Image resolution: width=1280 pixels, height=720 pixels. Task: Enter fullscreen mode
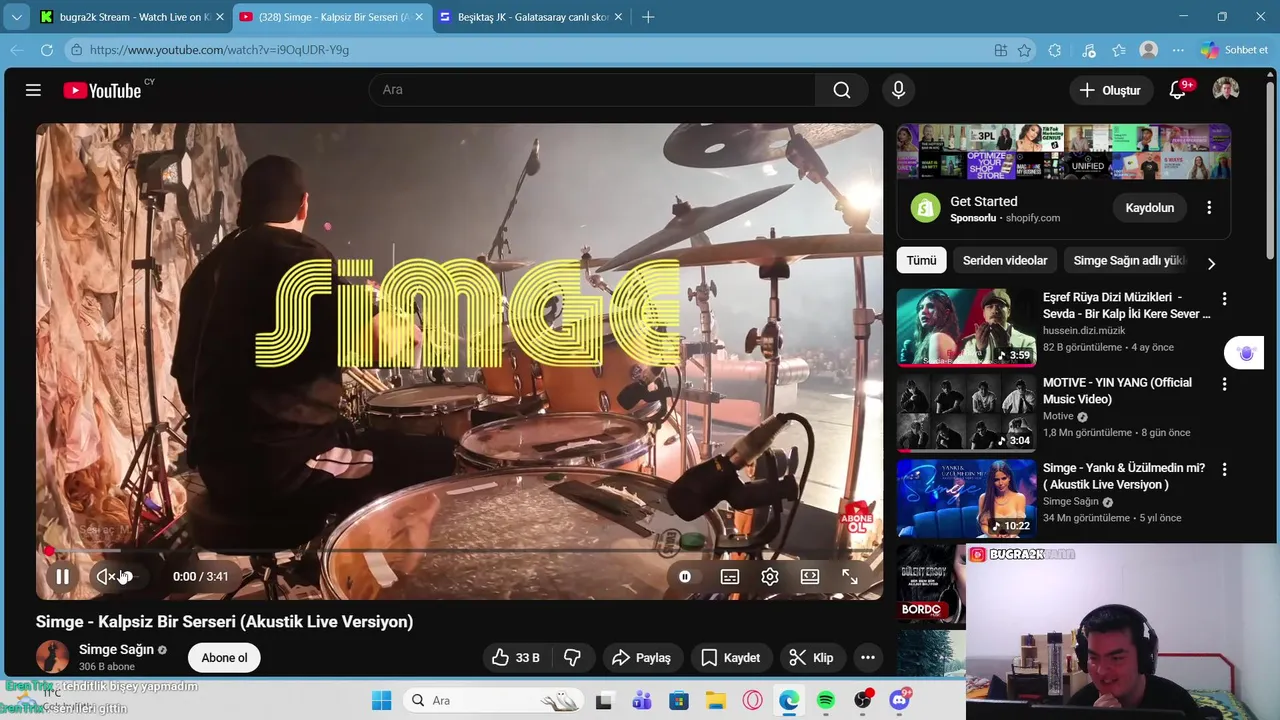point(850,577)
